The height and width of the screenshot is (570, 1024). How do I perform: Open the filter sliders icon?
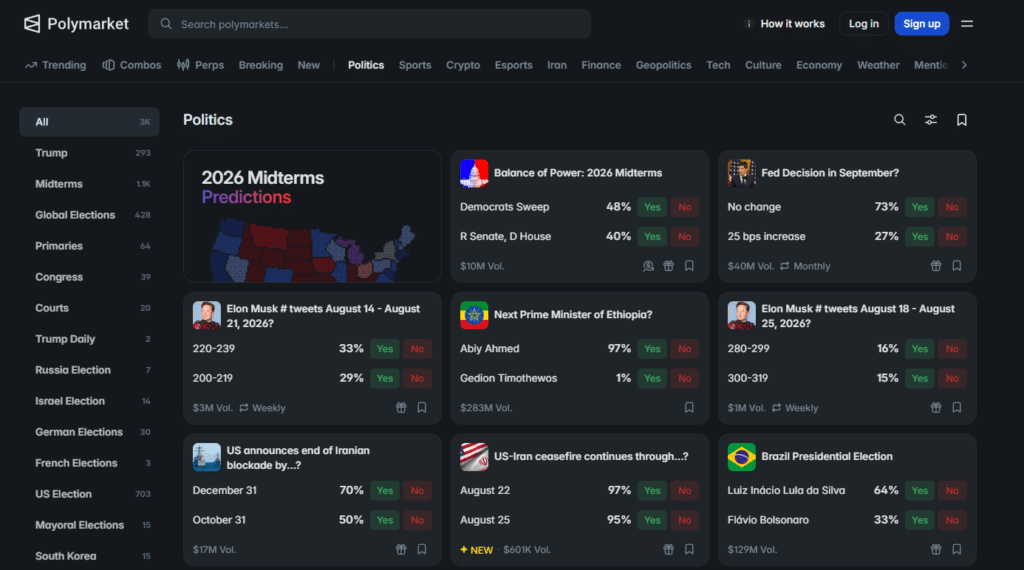pos(931,120)
